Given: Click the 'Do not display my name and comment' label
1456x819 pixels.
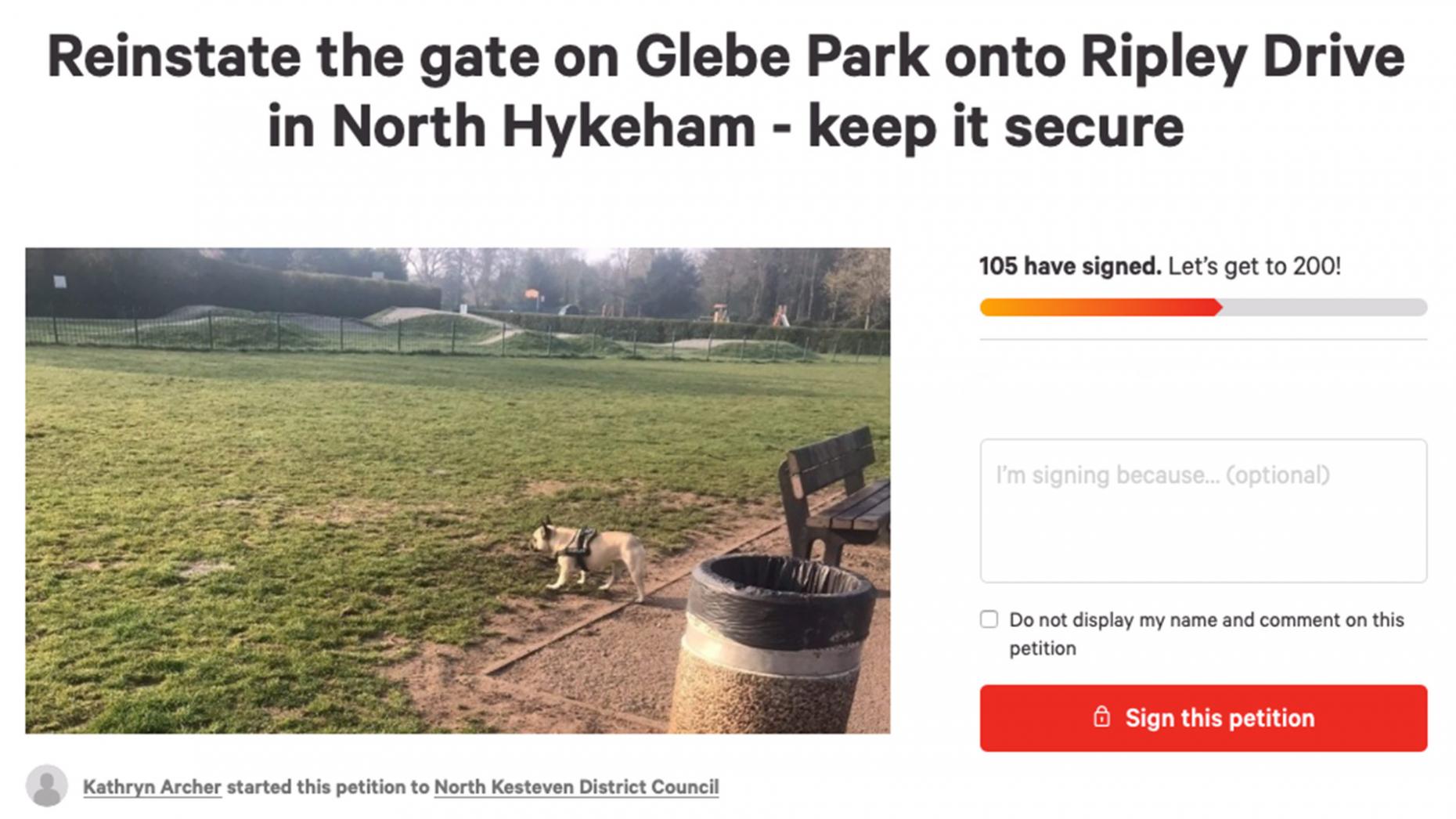Looking at the screenshot, I should (x=1206, y=634).
